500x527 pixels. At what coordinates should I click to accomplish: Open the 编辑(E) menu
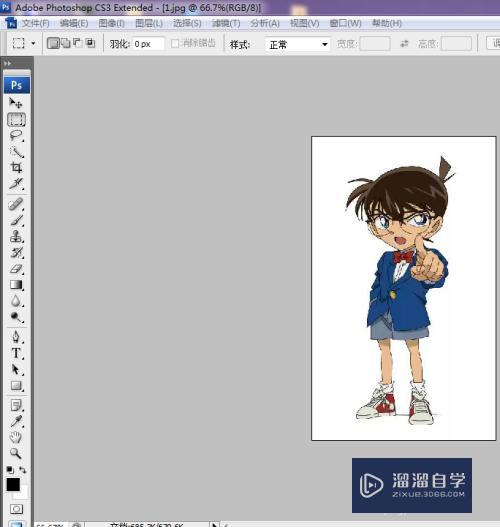point(74,24)
